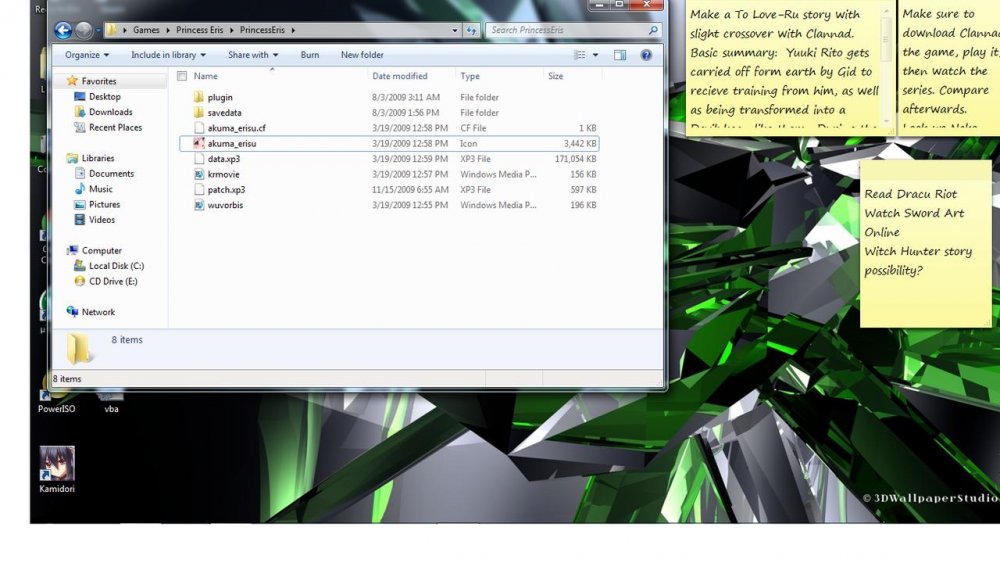This screenshot has width=1000, height=563.
Task: Click the New folder button
Action: pos(362,55)
